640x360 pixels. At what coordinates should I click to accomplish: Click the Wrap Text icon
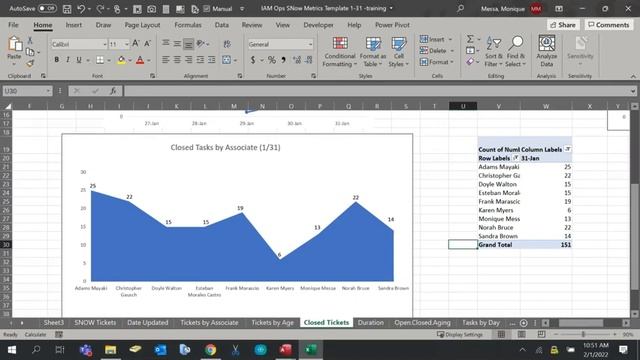[x=227, y=44]
